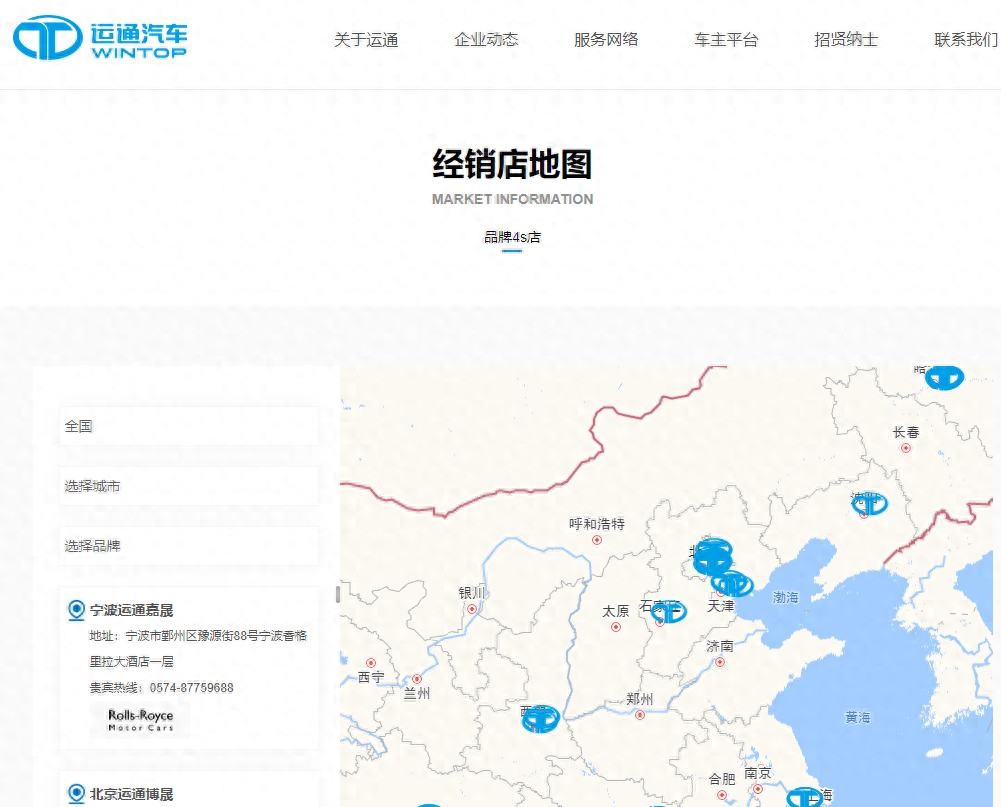
Task: Open the 服务网络 menu item
Action: (604, 41)
